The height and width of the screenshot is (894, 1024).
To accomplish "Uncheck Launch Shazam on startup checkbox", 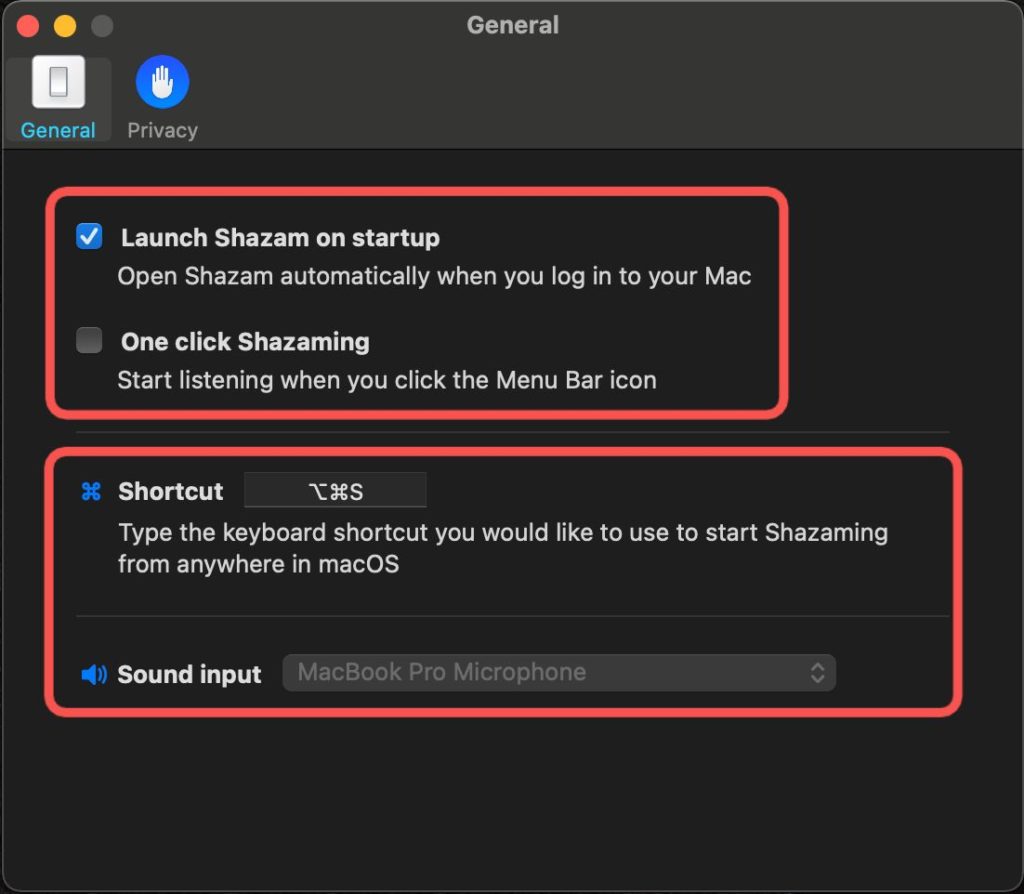I will (89, 236).
